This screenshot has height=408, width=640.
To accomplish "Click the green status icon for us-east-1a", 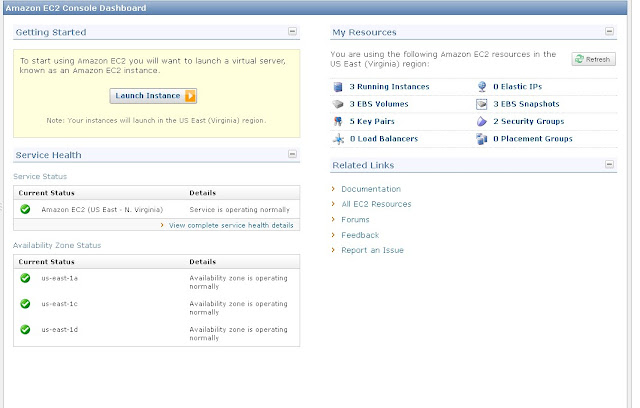I will [x=25, y=278].
